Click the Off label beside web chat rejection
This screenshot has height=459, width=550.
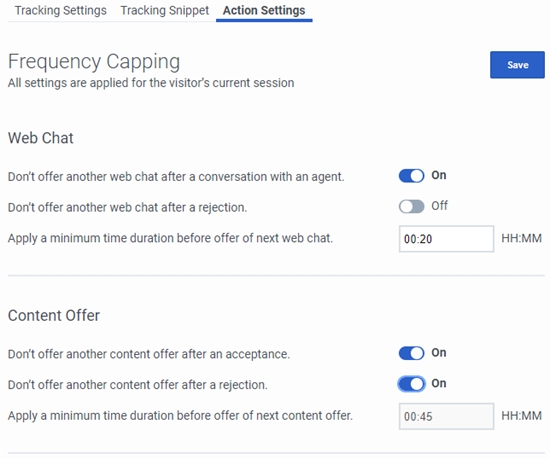click(440, 205)
